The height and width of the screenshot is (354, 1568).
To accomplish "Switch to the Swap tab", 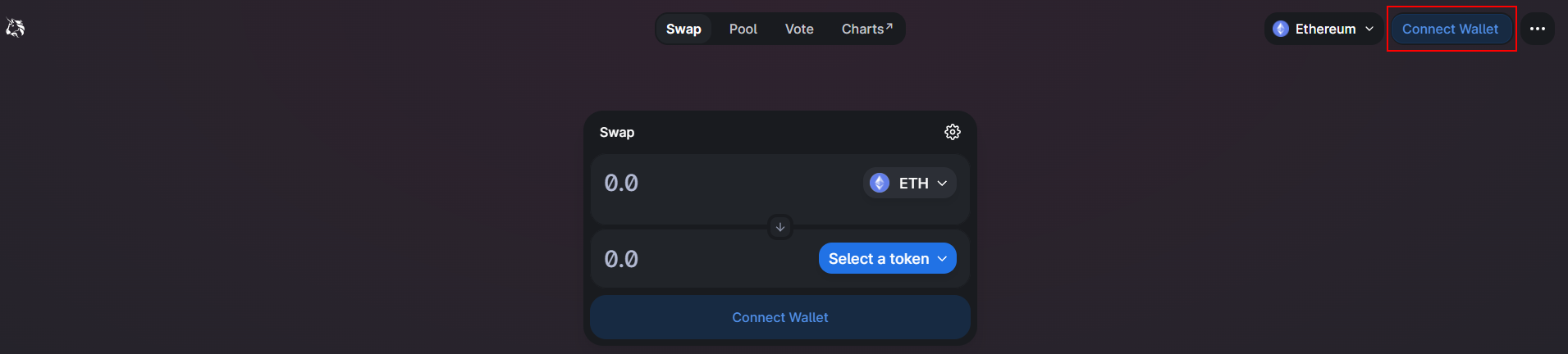I will coord(683,29).
